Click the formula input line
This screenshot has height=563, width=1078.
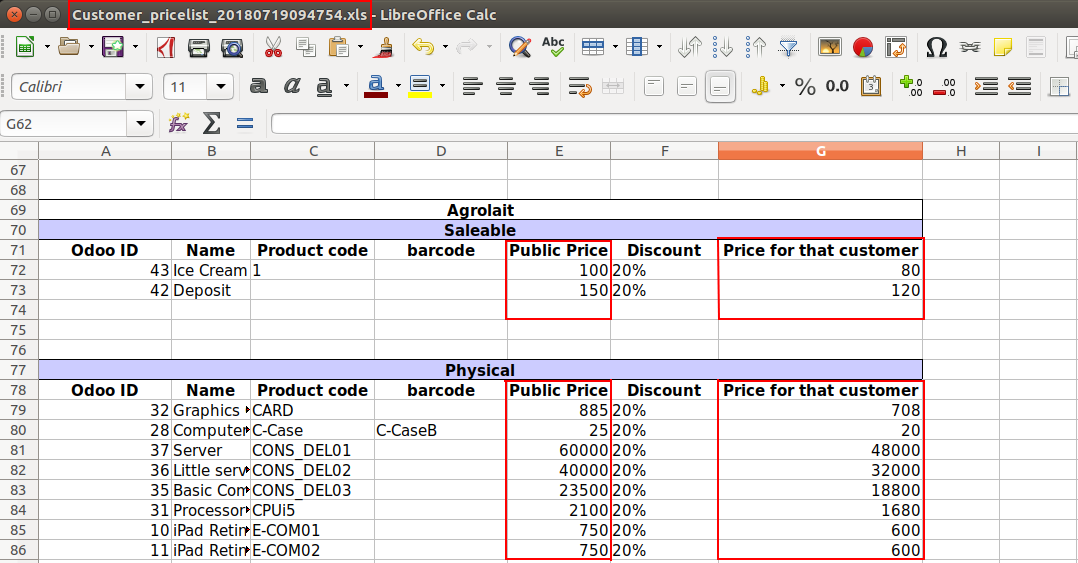pos(670,124)
